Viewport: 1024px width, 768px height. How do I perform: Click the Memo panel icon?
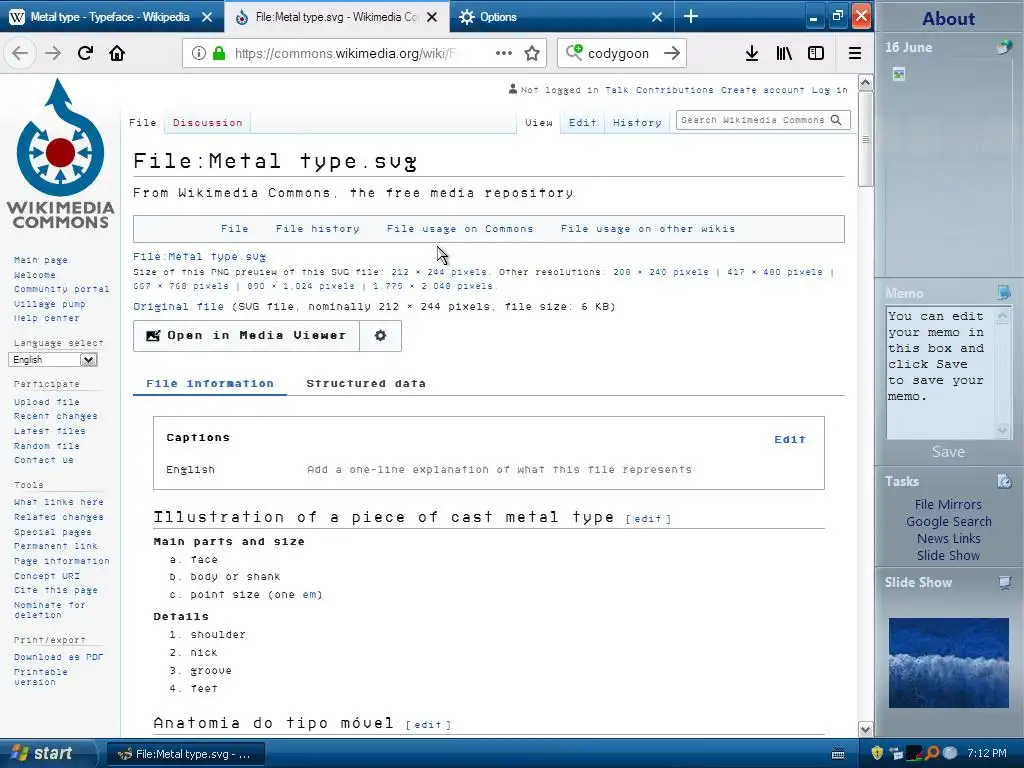pos(1004,292)
